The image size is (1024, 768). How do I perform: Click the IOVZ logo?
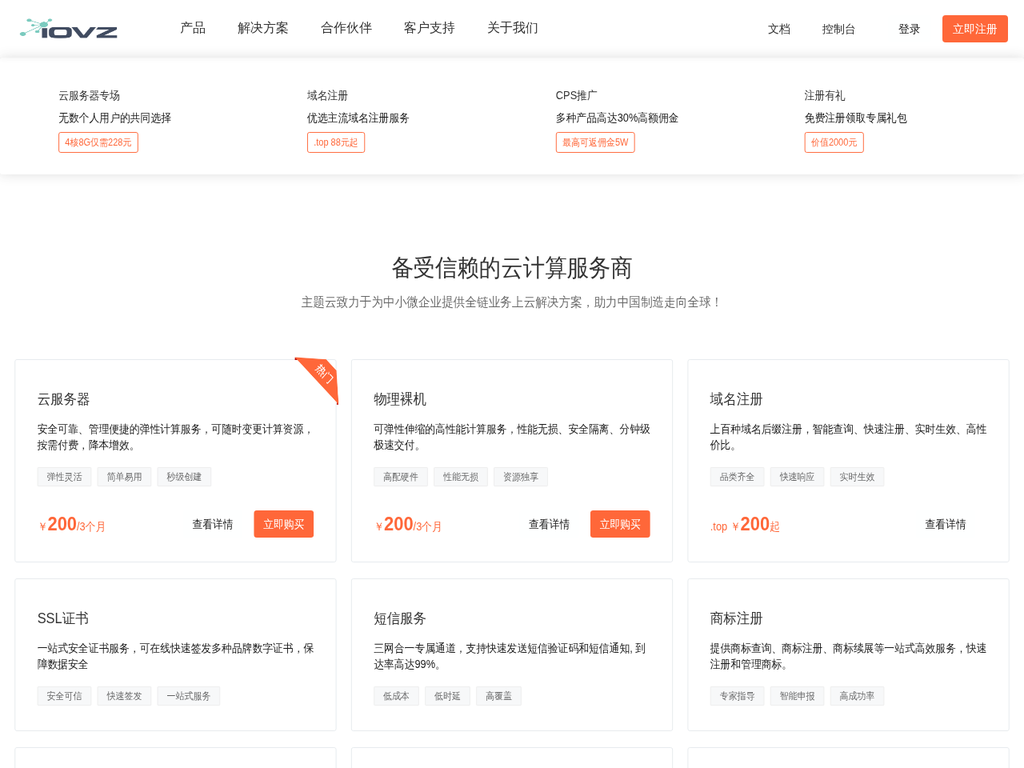tap(69, 29)
